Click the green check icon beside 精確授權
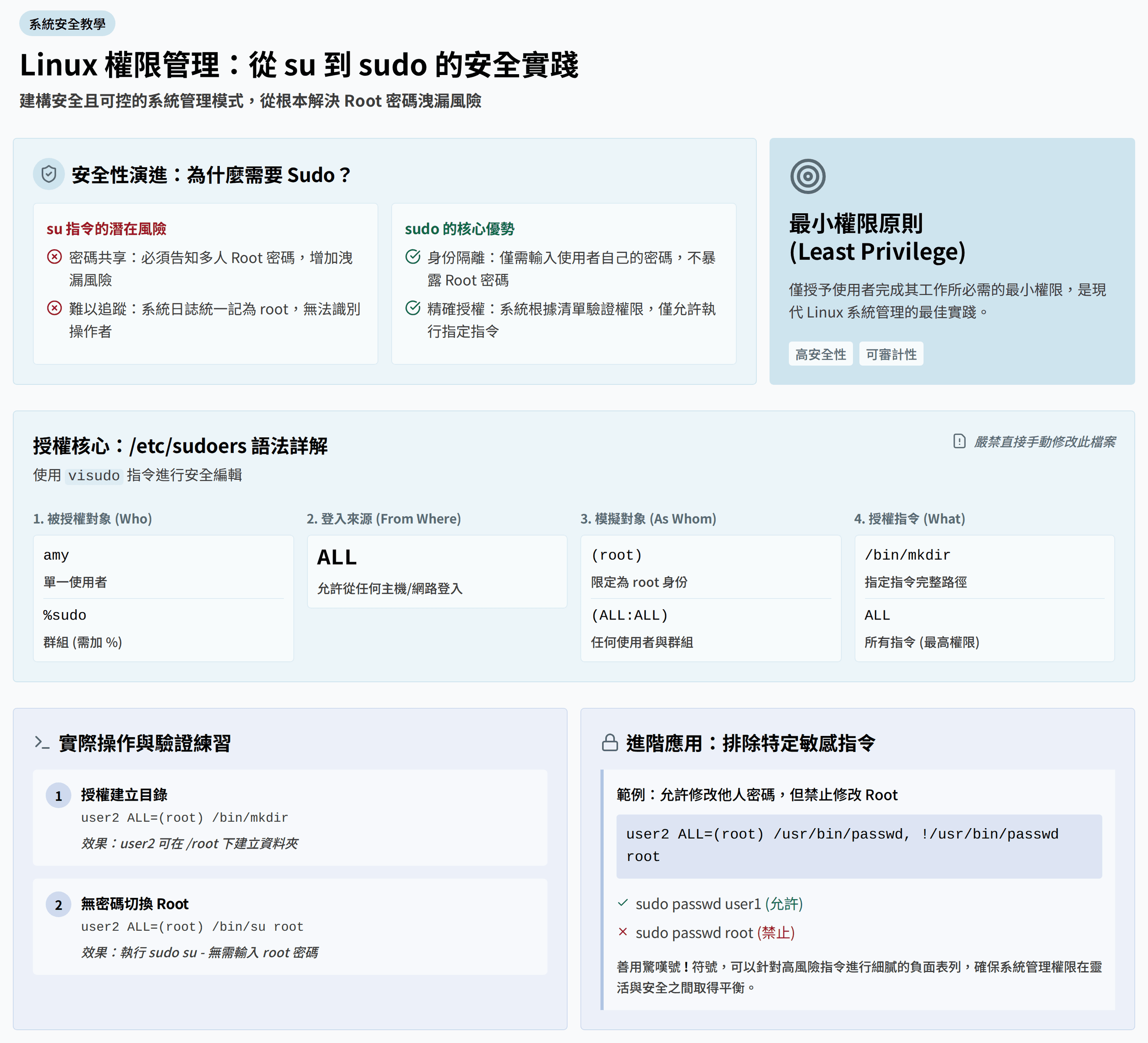The width and height of the screenshot is (1148, 1043). (413, 308)
